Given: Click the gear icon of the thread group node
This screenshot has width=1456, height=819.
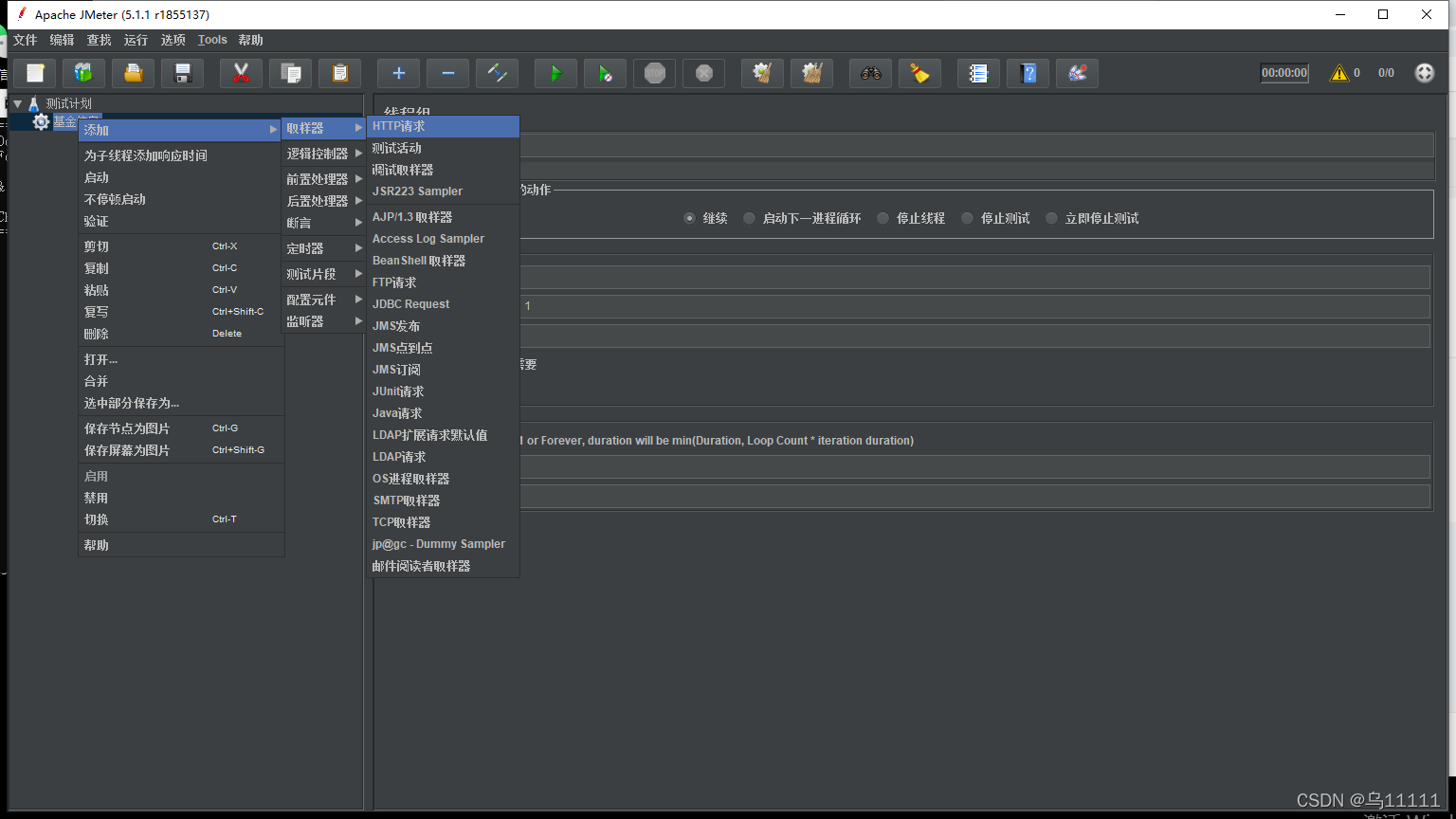Looking at the screenshot, I should pos(41,122).
